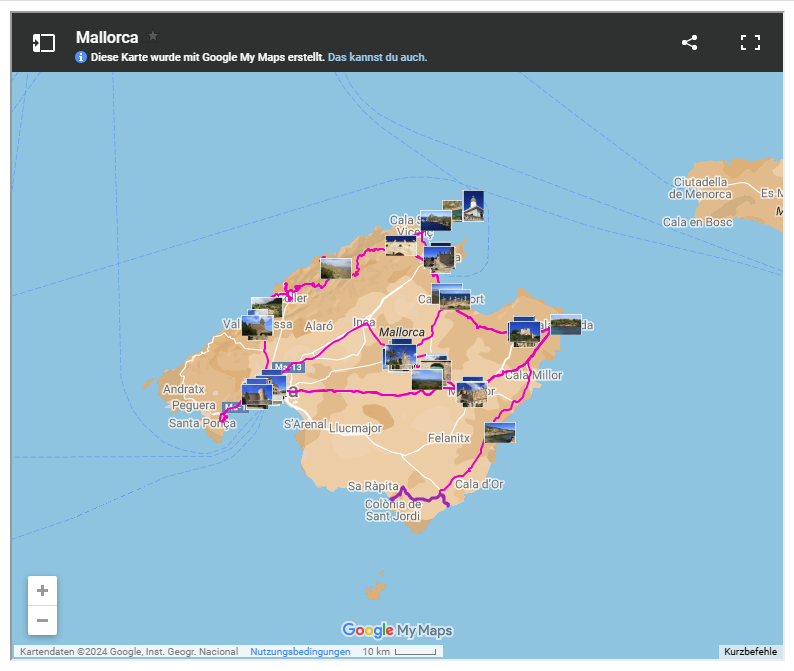
Task: Open the landscape photo north of Valldemossa
Action: pyautogui.click(x=267, y=305)
